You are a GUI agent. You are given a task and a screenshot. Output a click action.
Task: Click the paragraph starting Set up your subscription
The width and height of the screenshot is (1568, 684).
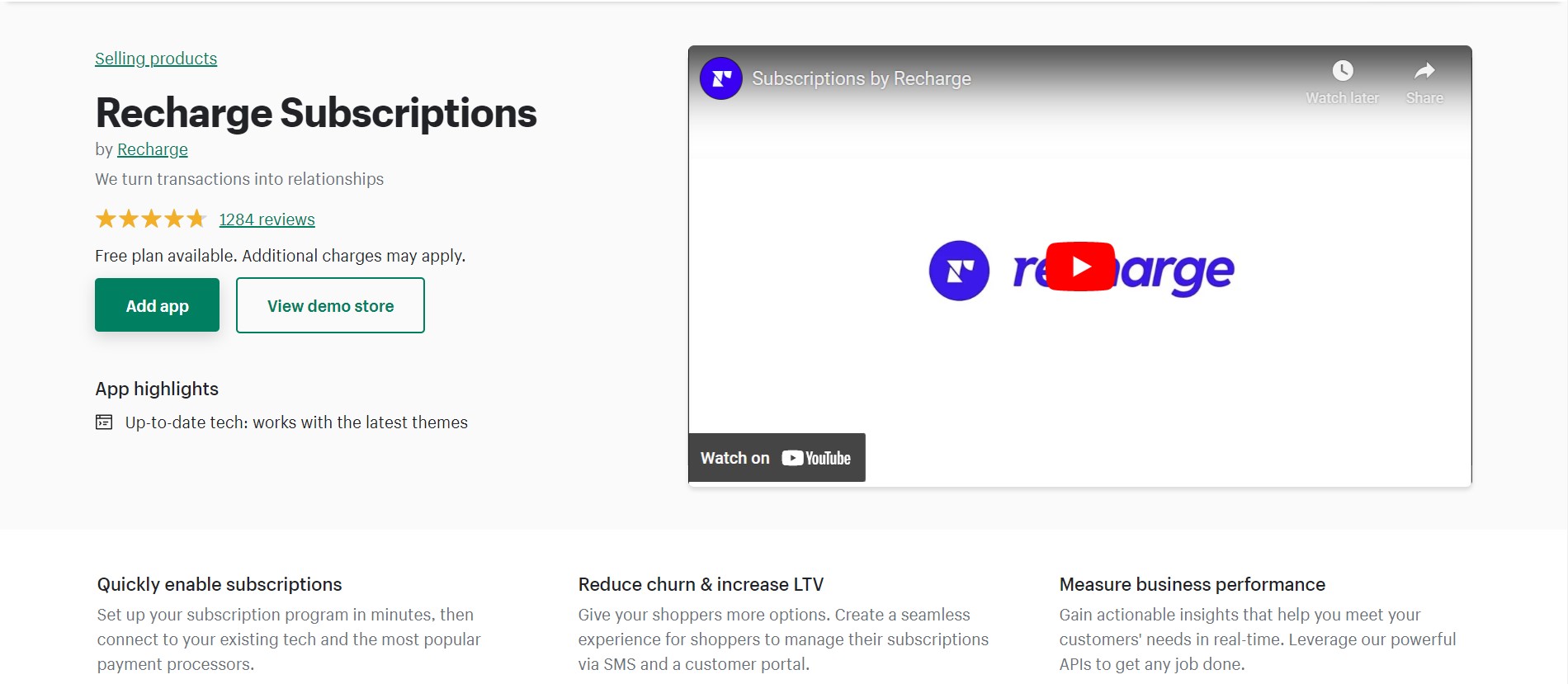[x=289, y=639]
